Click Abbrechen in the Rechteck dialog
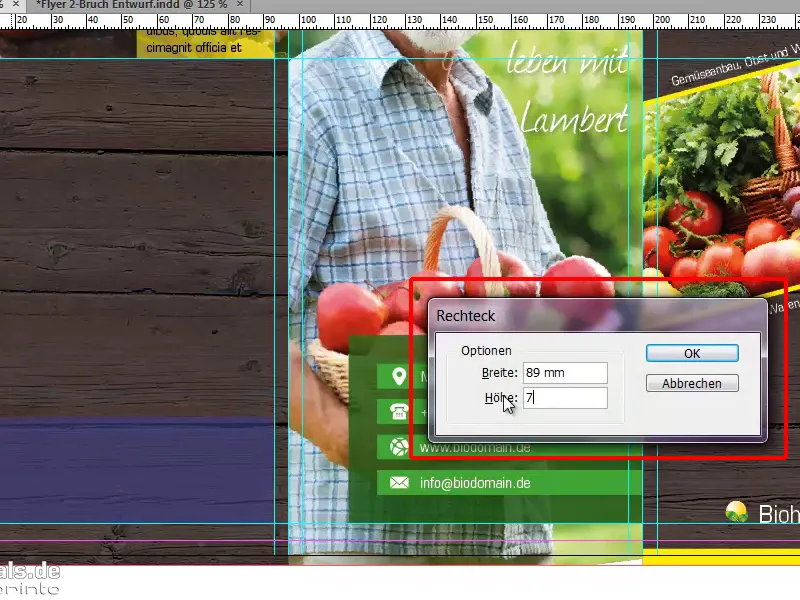Screen dimensions: 800x600 tap(692, 383)
